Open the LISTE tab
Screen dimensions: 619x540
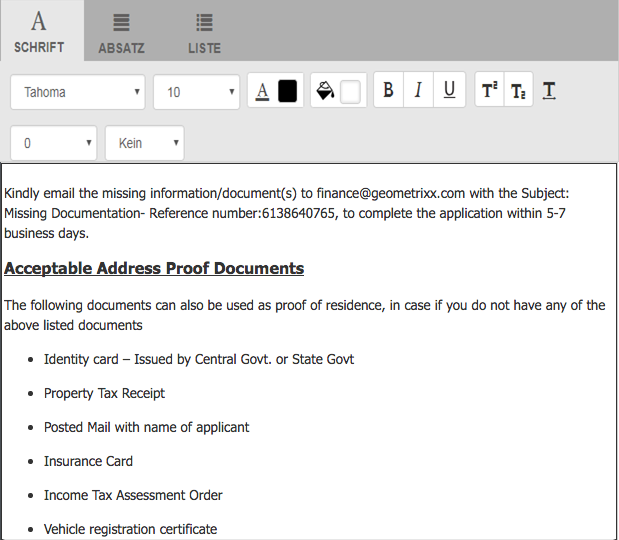pos(204,33)
